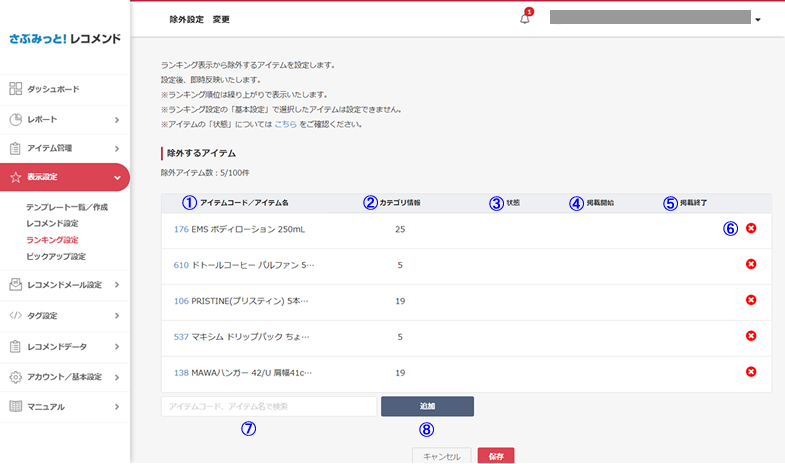The height and width of the screenshot is (464, 785).
Task: Open テンプレート一覧/作成 submenu item
Action: click(67, 207)
